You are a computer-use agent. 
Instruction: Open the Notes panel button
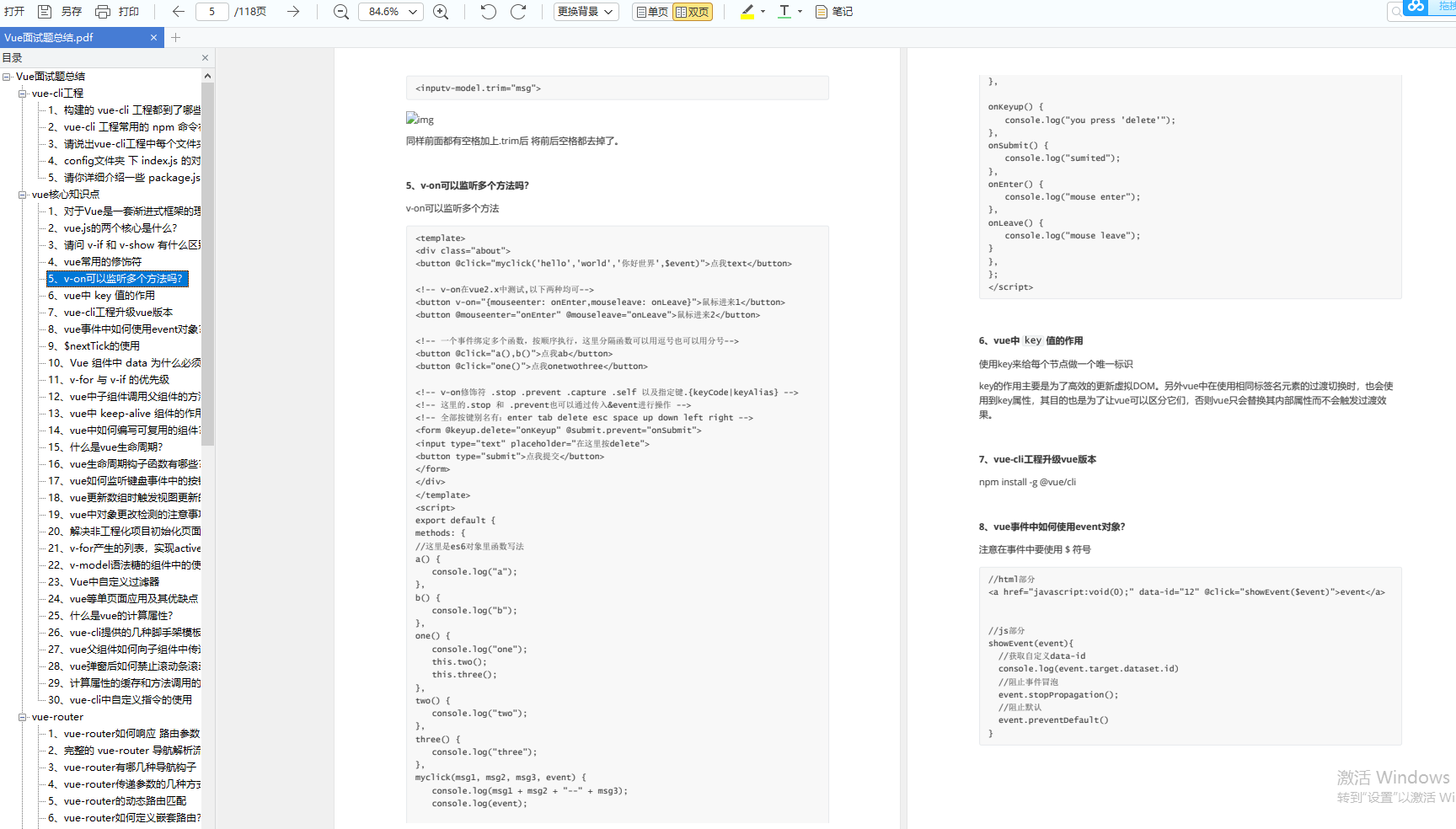point(834,12)
